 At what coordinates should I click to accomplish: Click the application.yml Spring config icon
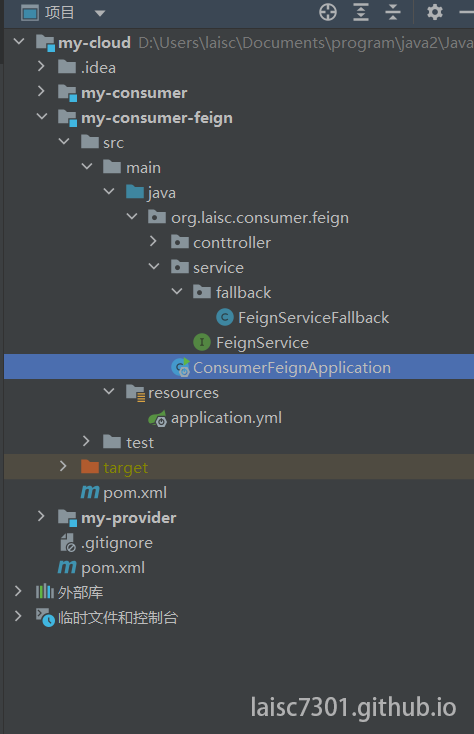click(x=157, y=418)
